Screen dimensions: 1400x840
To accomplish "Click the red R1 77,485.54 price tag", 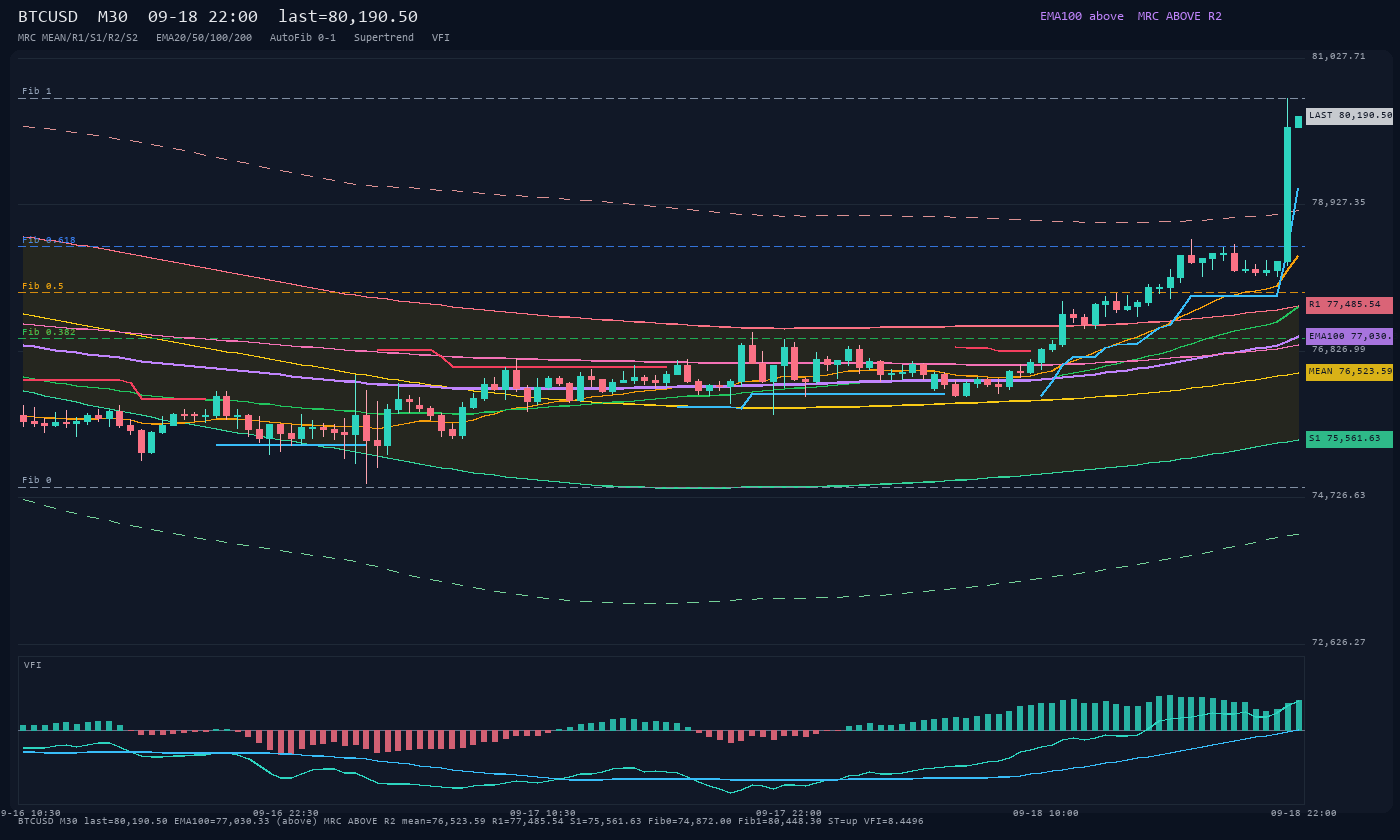I will tap(1350, 304).
